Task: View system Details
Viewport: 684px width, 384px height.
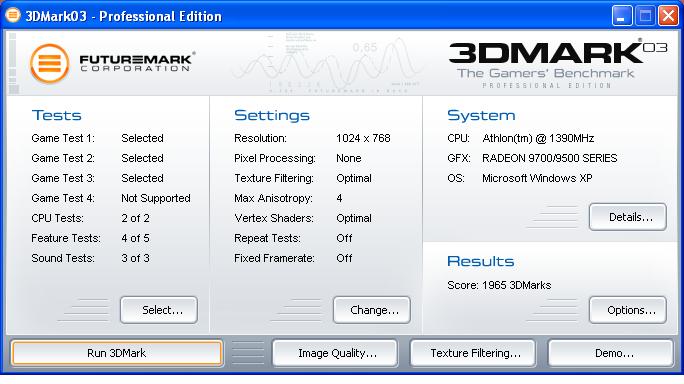Action: [628, 217]
